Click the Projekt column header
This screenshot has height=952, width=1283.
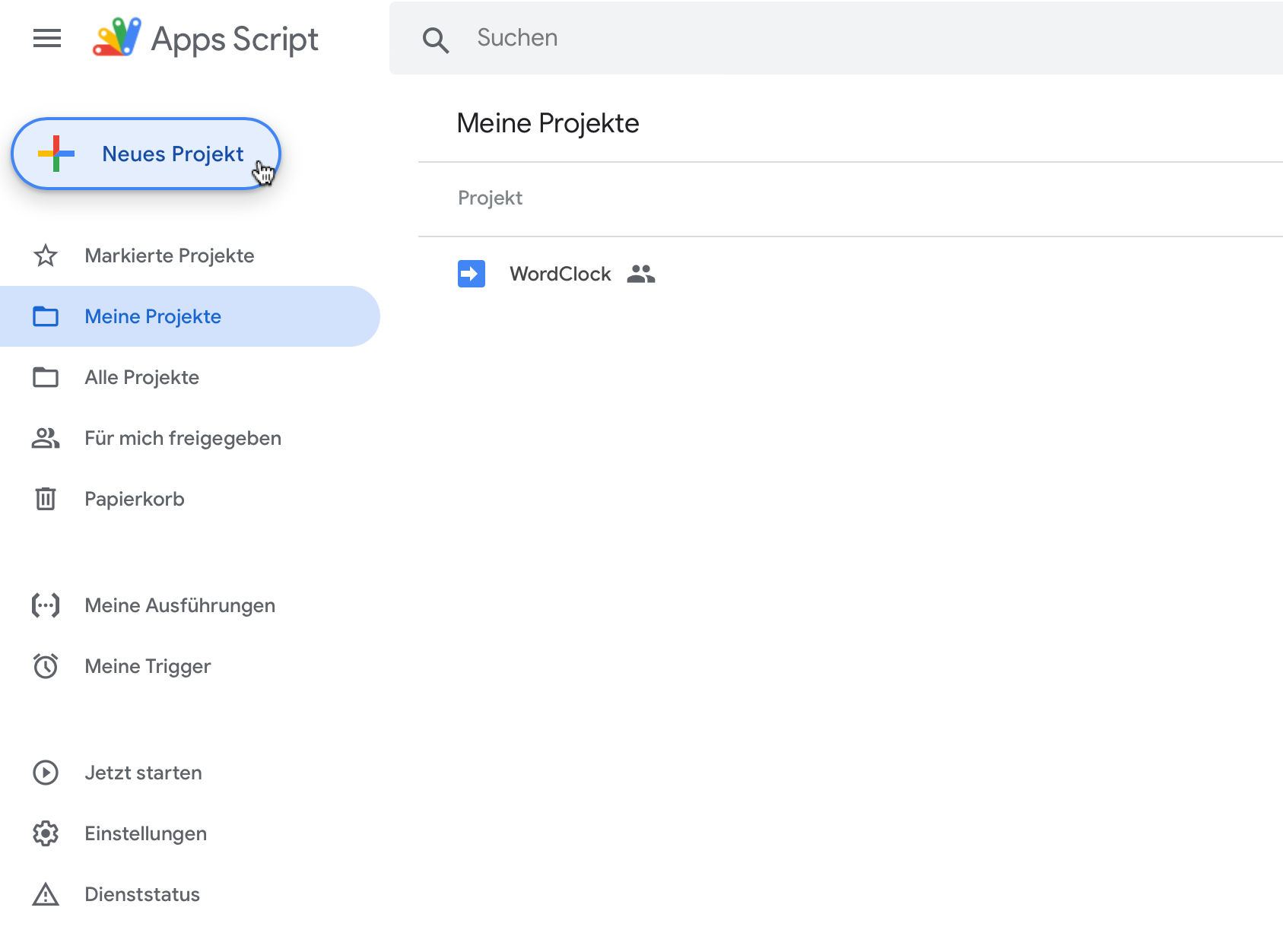490,198
